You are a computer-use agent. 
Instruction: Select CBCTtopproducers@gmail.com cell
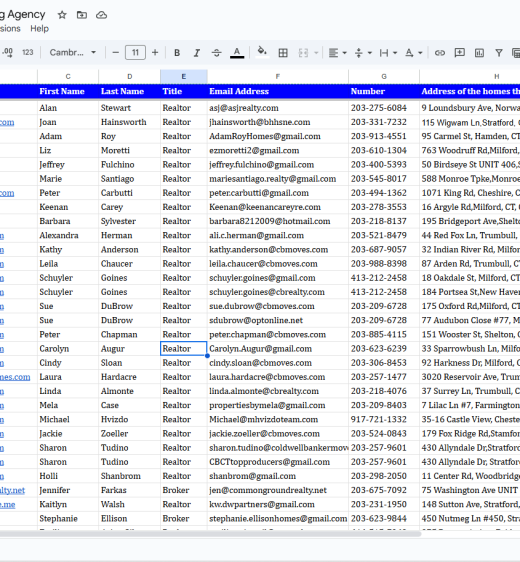(x=278, y=462)
